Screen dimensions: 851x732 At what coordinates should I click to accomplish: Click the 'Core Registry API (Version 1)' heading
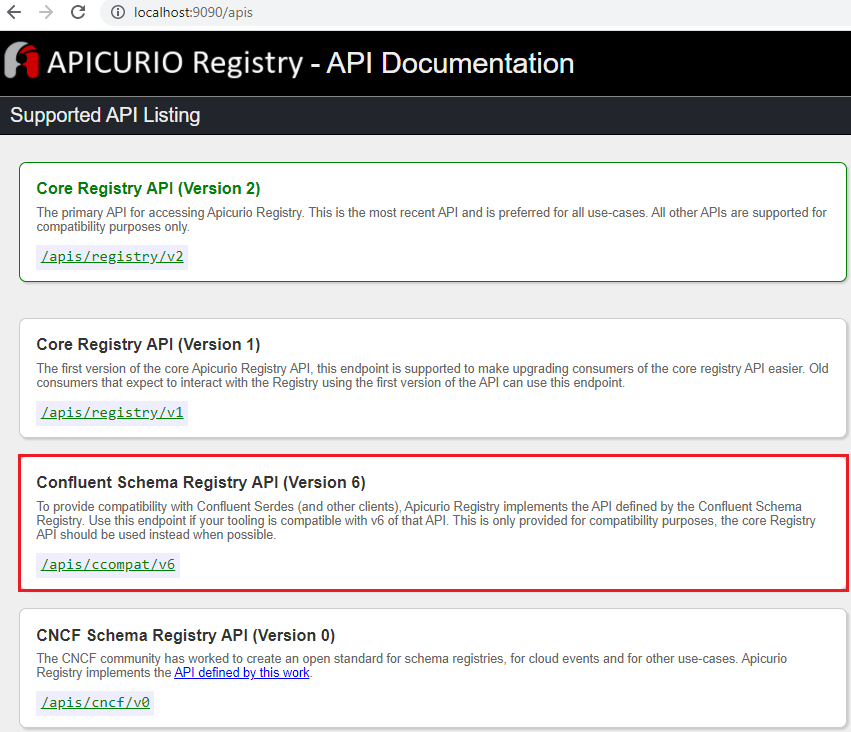tap(148, 345)
